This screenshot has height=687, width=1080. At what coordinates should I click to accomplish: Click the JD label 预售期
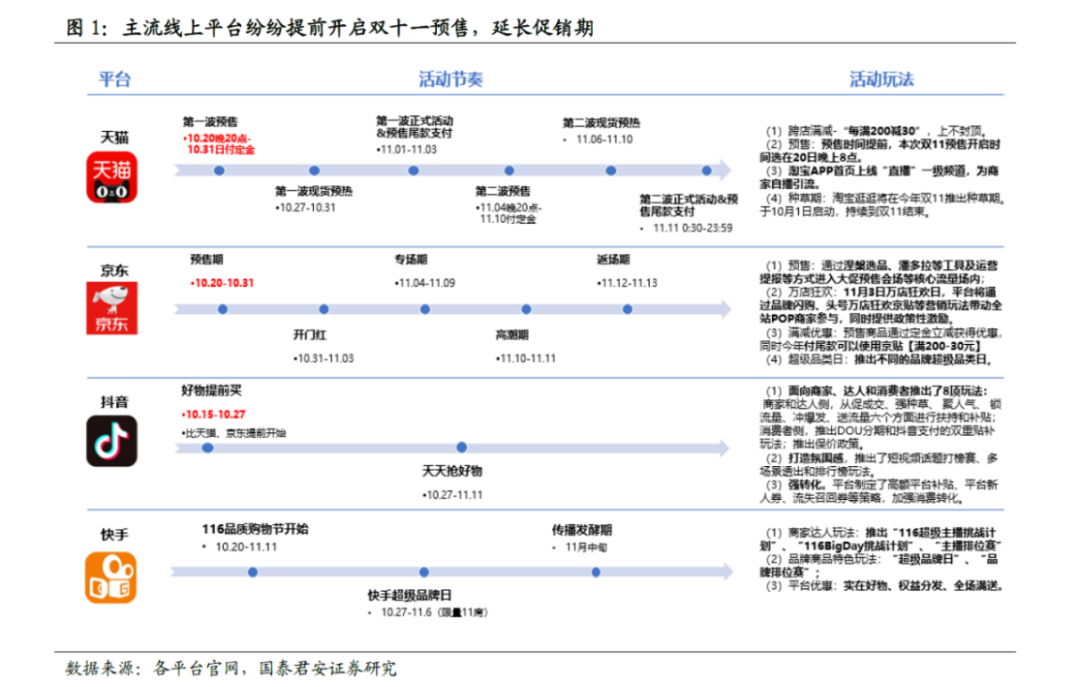(x=207, y=260)
